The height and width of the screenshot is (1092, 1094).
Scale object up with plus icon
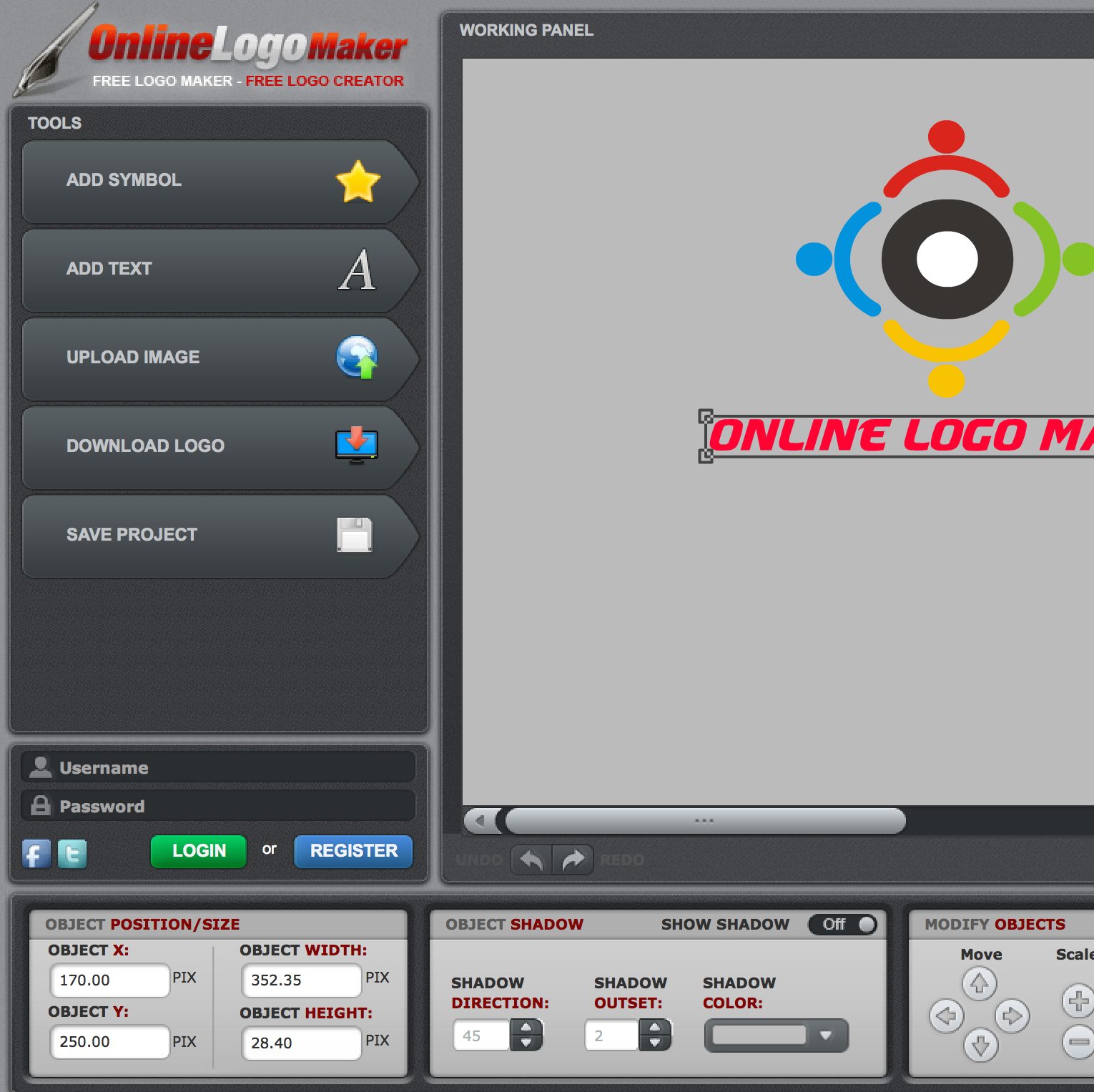click(x=1078, y=1000)
